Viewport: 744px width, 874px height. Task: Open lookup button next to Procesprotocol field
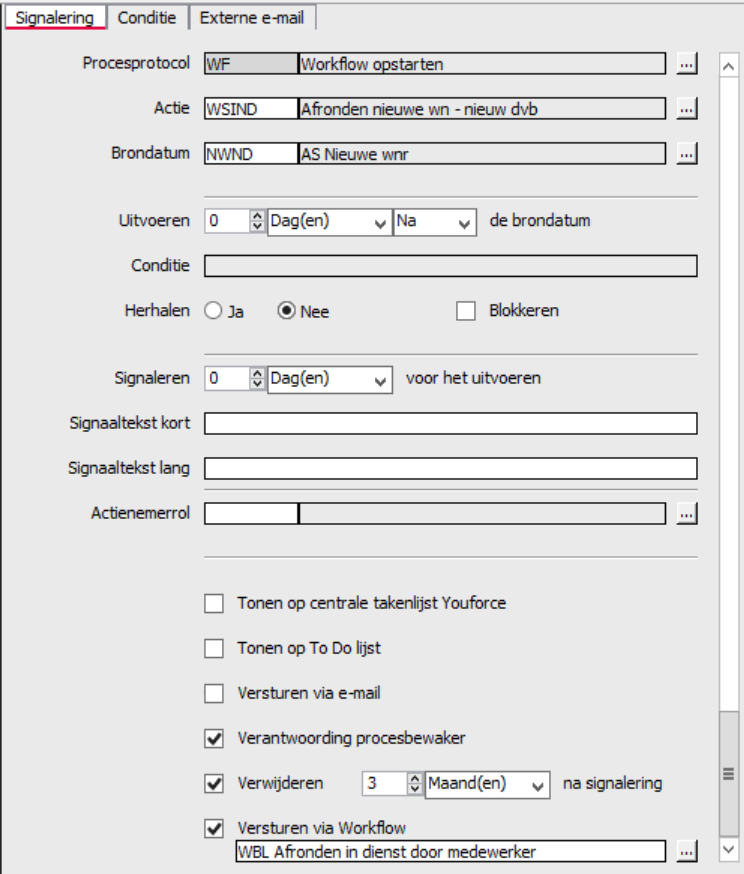687,64
